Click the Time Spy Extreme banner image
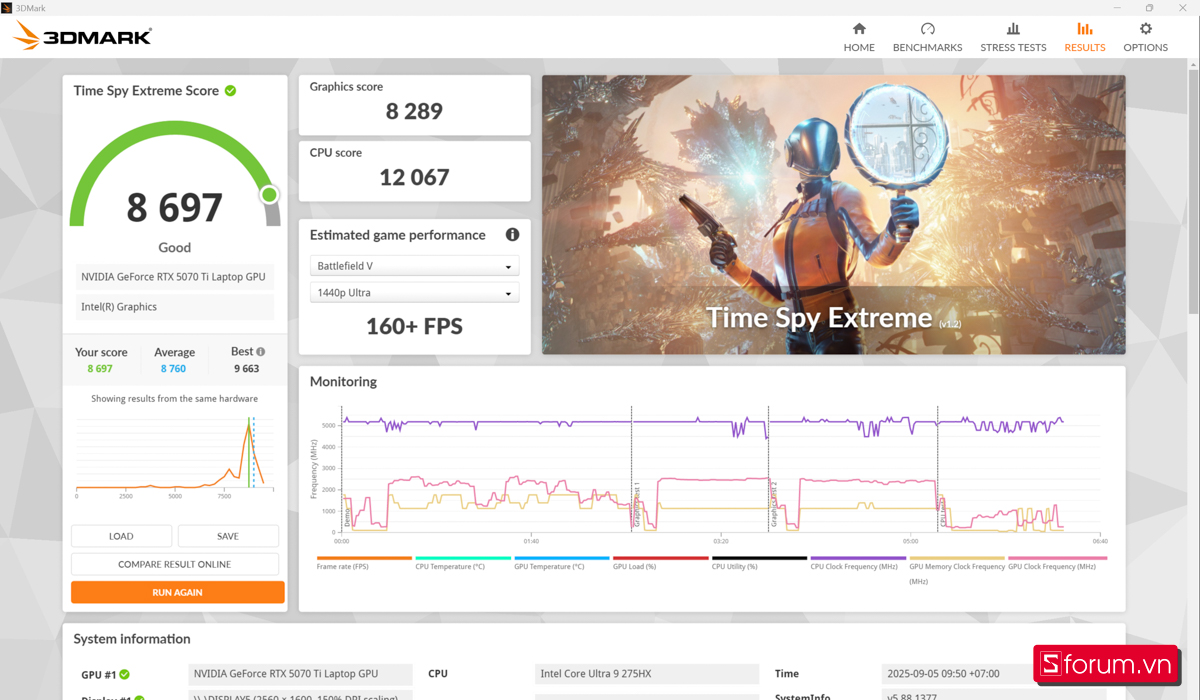1200x700 pixels. (x=833, y=214)
